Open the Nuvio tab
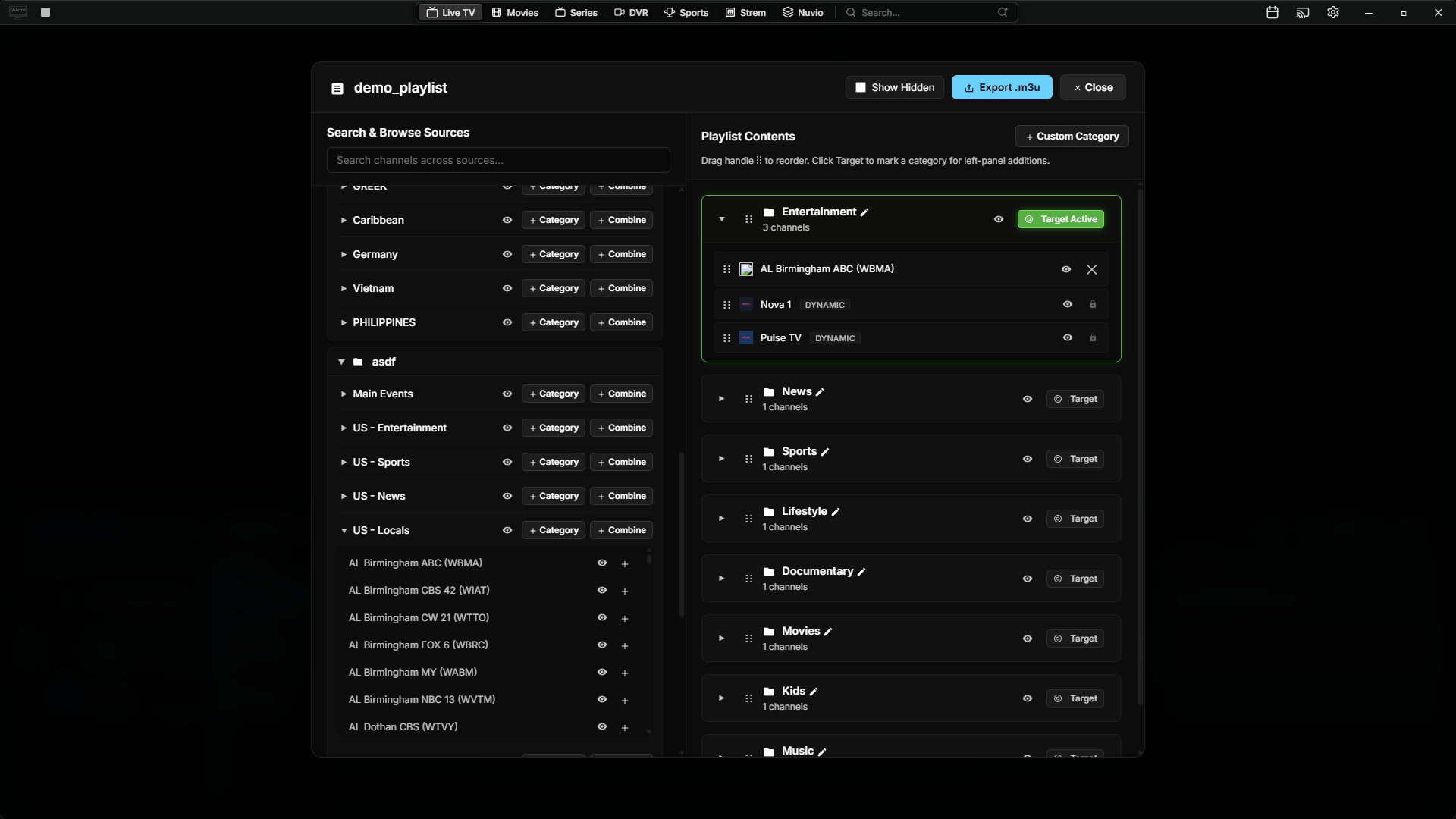The height and width of the screenshot is (819, 1456). coord(803,13)
